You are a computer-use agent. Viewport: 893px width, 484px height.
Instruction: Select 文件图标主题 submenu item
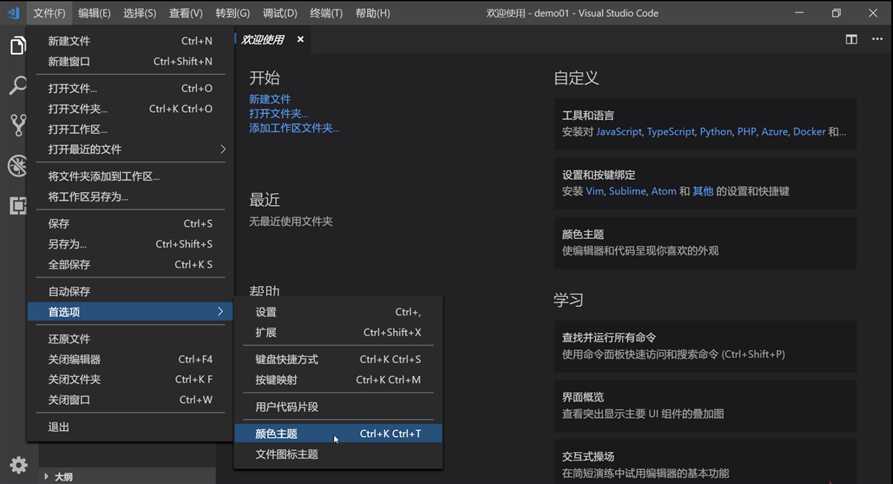click(338, 454)
